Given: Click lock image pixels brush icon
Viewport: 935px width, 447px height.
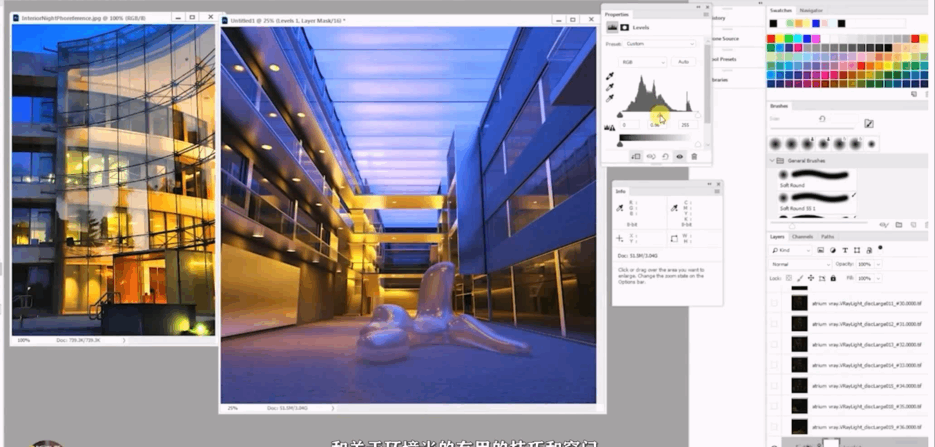Looking at the screenshot, I should tap(800, 278).
